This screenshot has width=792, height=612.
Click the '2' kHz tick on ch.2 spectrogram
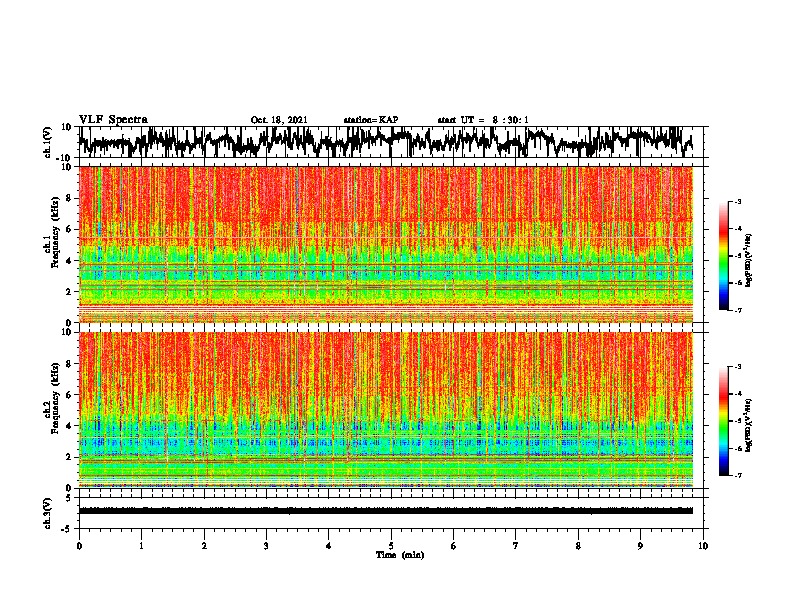click(x=69, y=457)
